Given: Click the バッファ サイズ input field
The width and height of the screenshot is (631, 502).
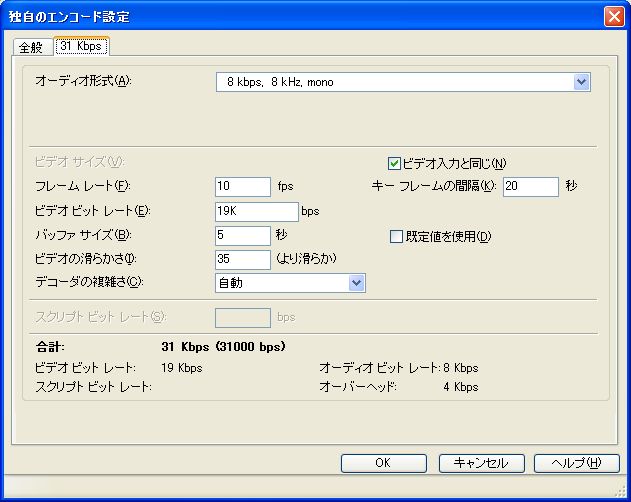Looking at the screenshot, I should point(242,235).
